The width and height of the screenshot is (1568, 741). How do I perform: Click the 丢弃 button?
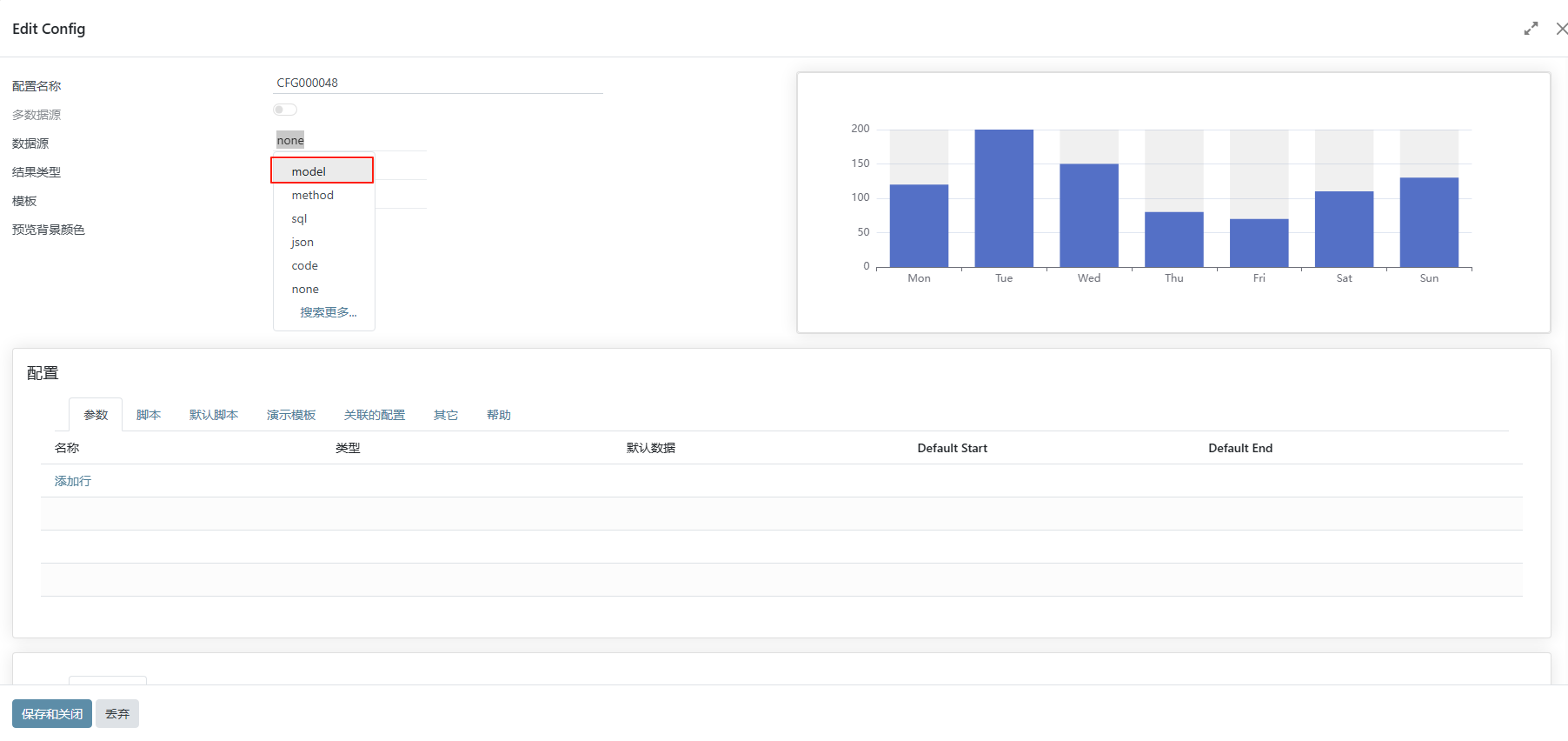pos(117,714)
